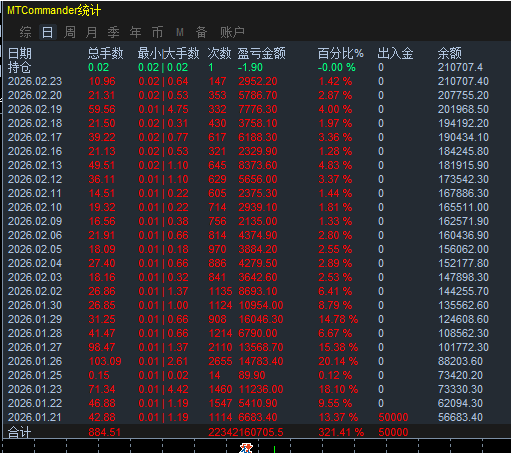Select the 2026.02.20 date row
The width and height of the screenshot is (511, 453).
(x=35, y=95)
